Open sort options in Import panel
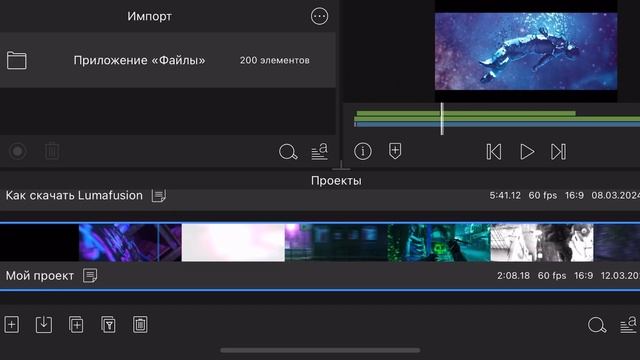This screenshot has height=360, width=640. point(320,151)
